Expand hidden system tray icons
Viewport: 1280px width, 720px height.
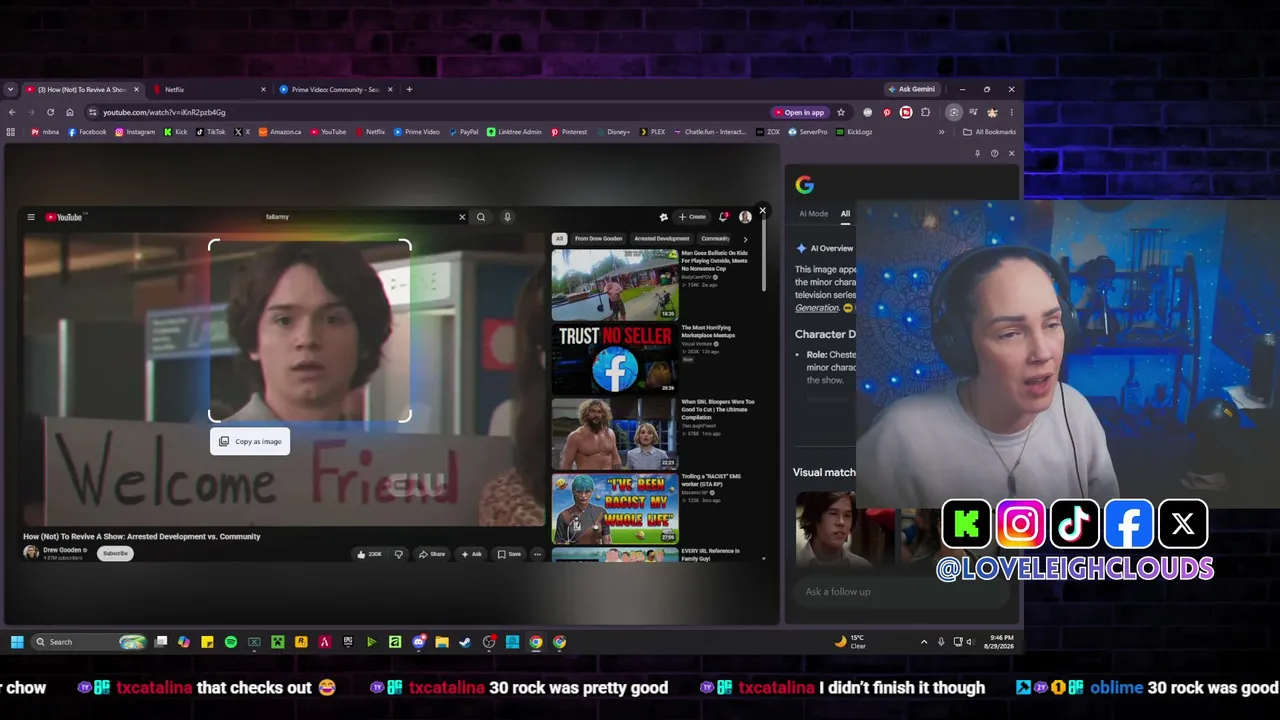coord(924,642)
